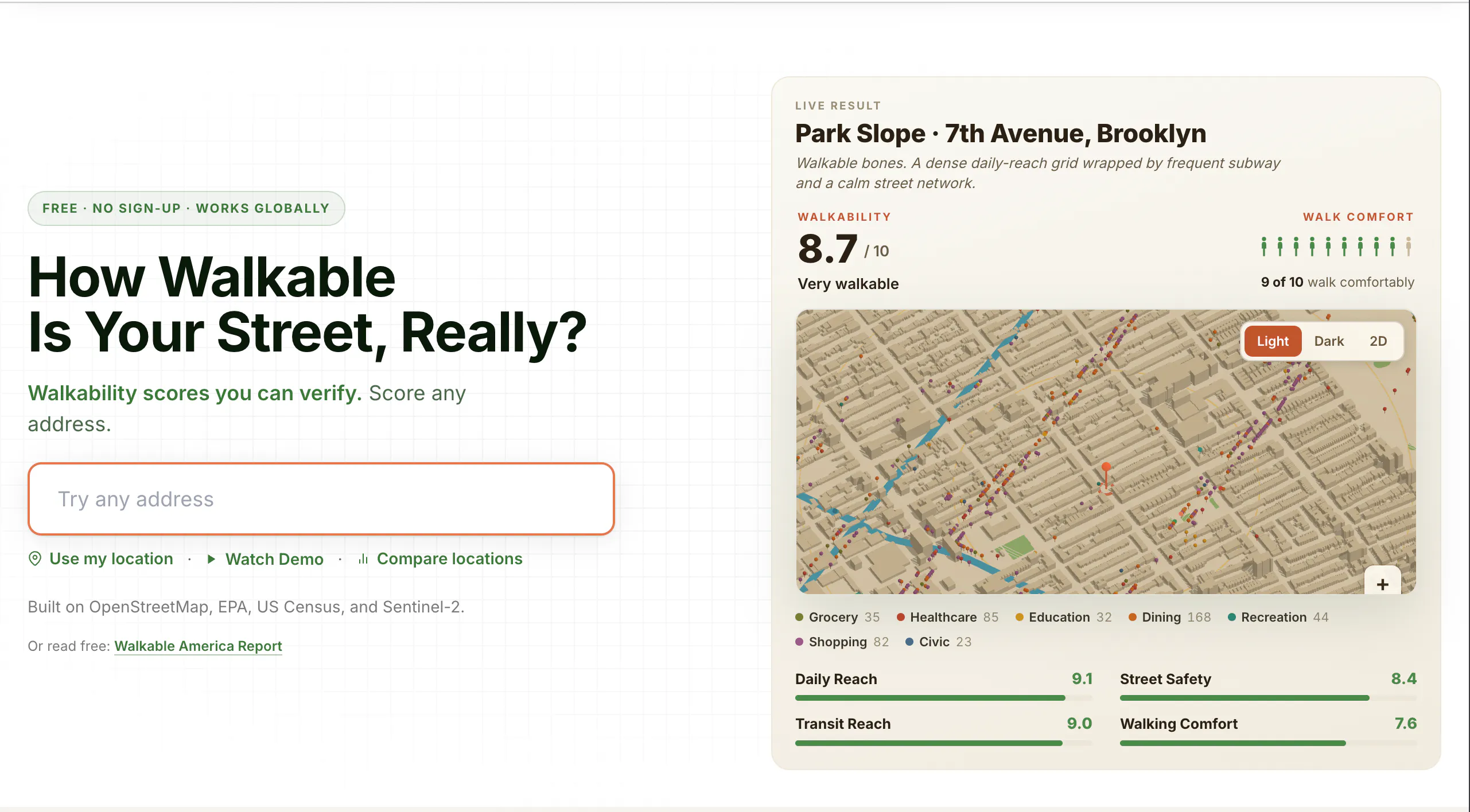
Task: Select the Shopping 82 legend entry
Action: 842,642
